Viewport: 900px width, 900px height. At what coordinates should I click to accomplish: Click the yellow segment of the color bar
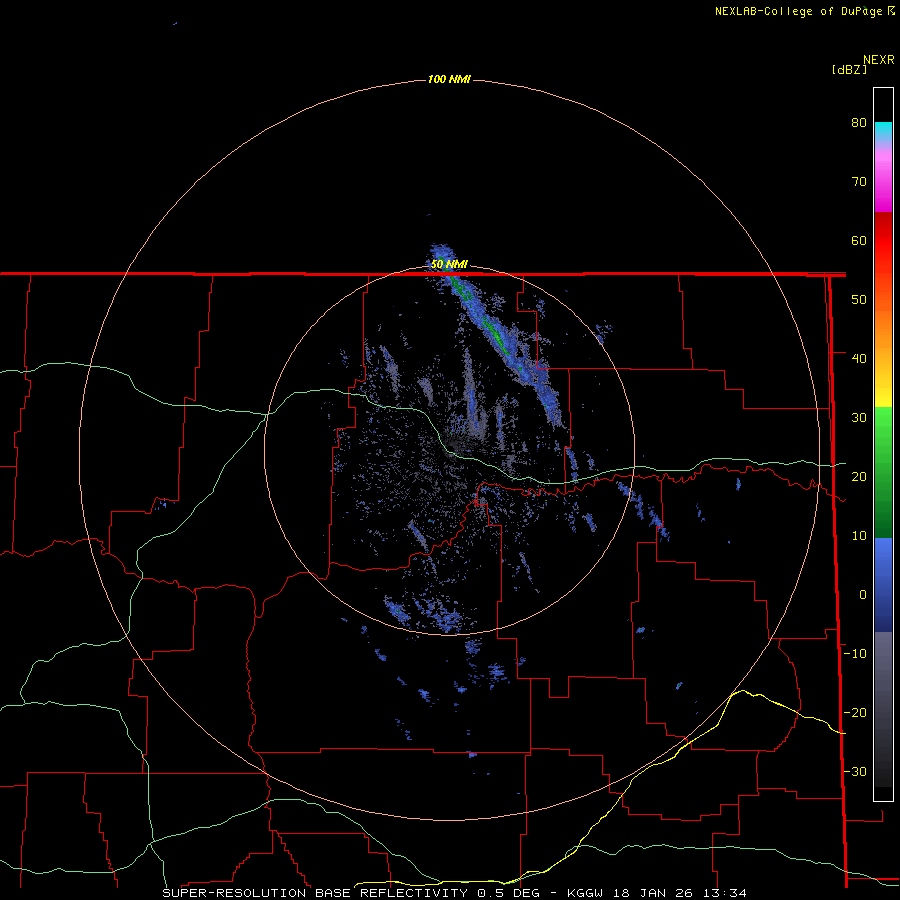(x=883, y=396)
